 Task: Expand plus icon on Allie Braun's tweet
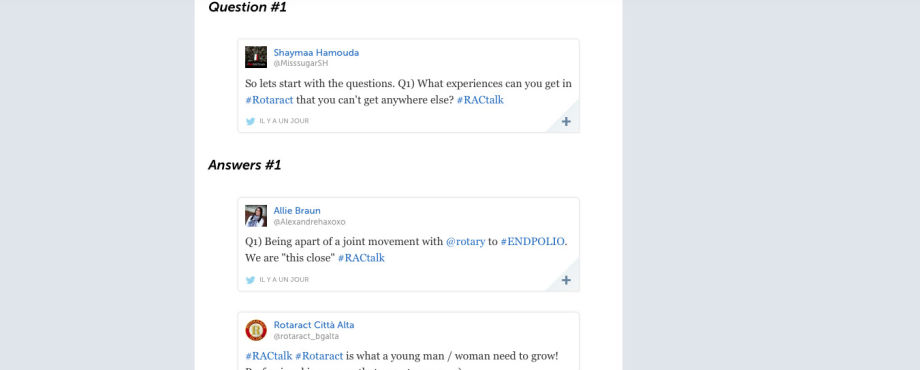click(566, 280)
